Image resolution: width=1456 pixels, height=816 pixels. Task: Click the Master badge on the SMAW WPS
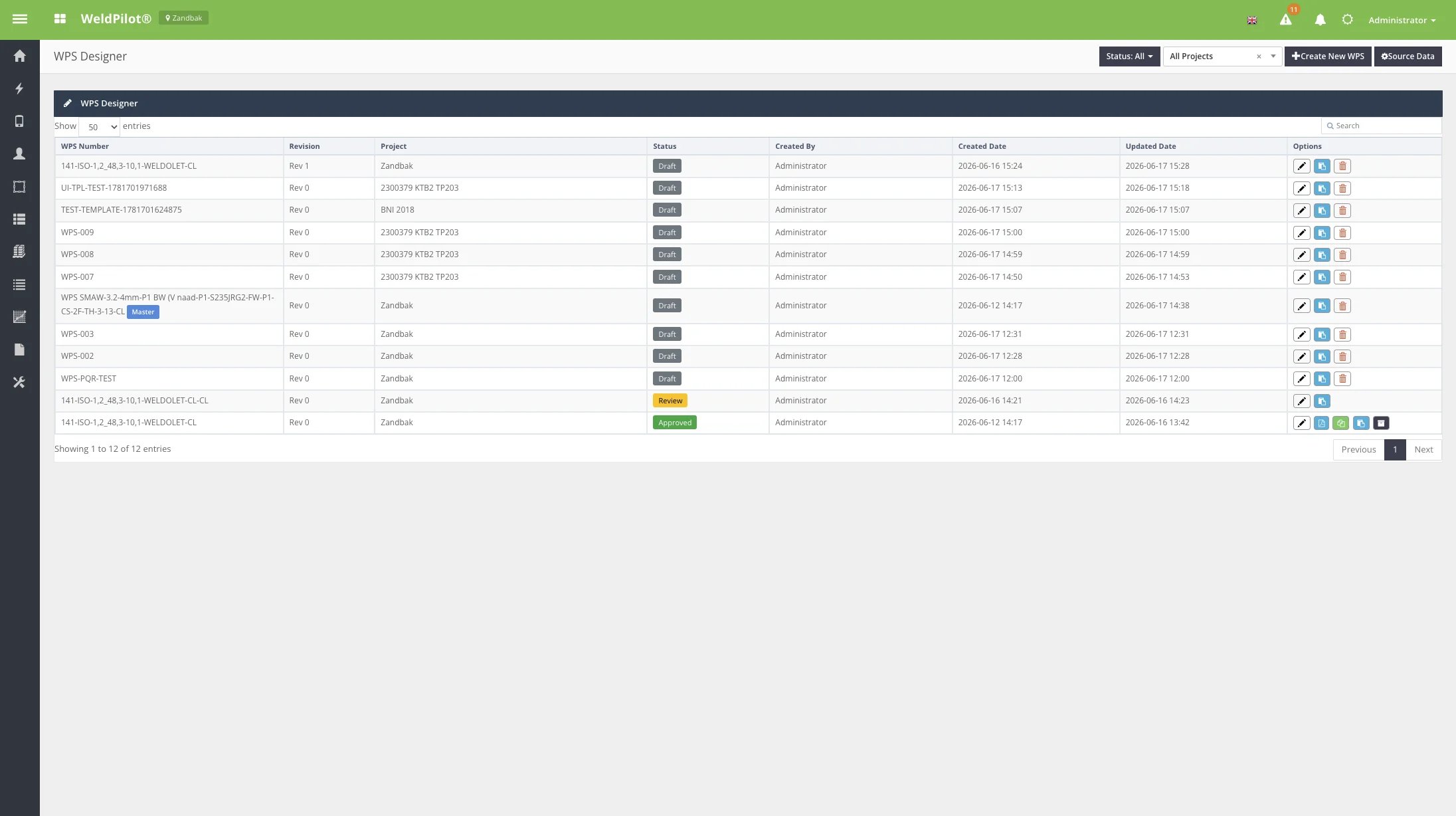coord(143,312)
